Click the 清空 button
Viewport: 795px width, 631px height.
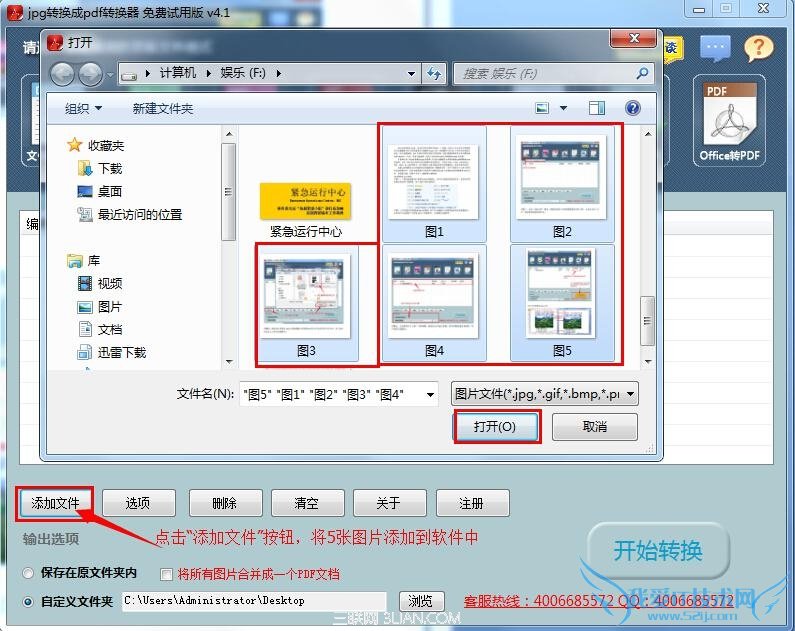[307, 503]
